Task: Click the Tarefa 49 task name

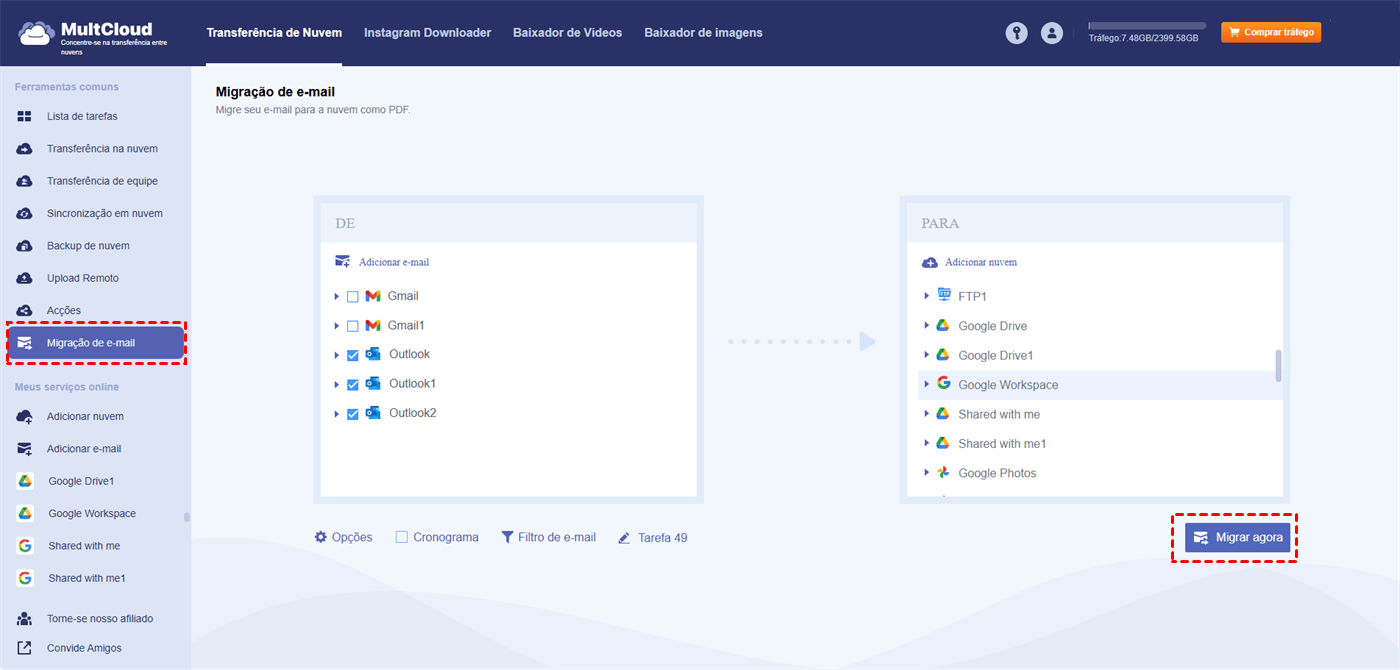Action: point(662,538)
